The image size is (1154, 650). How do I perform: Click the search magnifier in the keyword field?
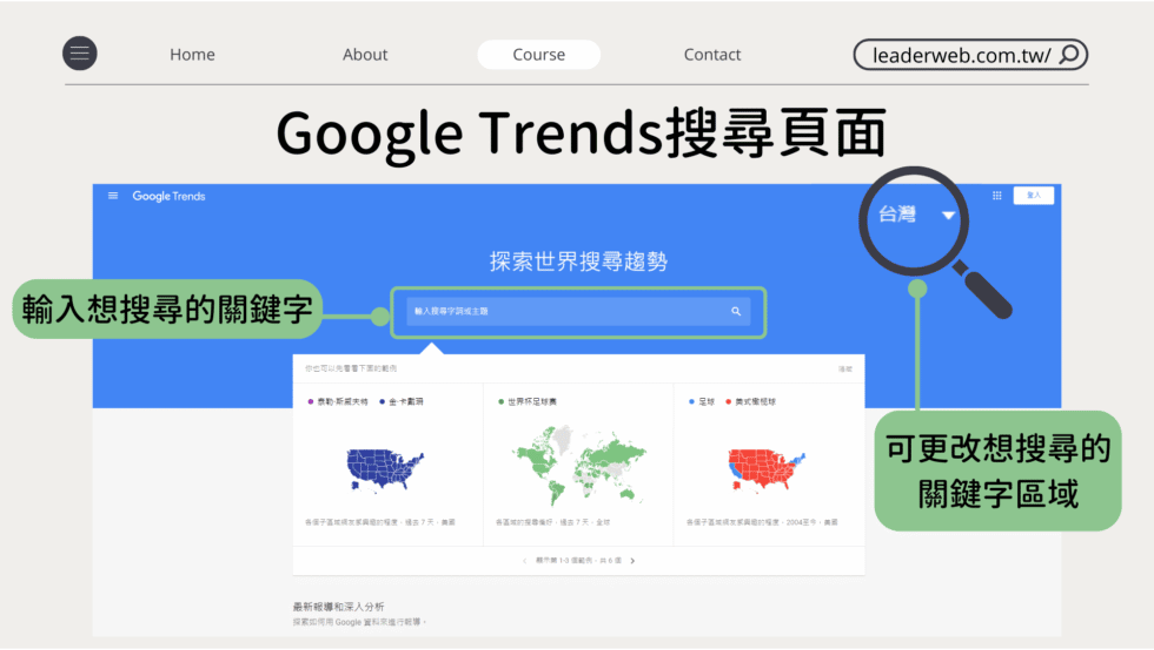pos(734,312)
